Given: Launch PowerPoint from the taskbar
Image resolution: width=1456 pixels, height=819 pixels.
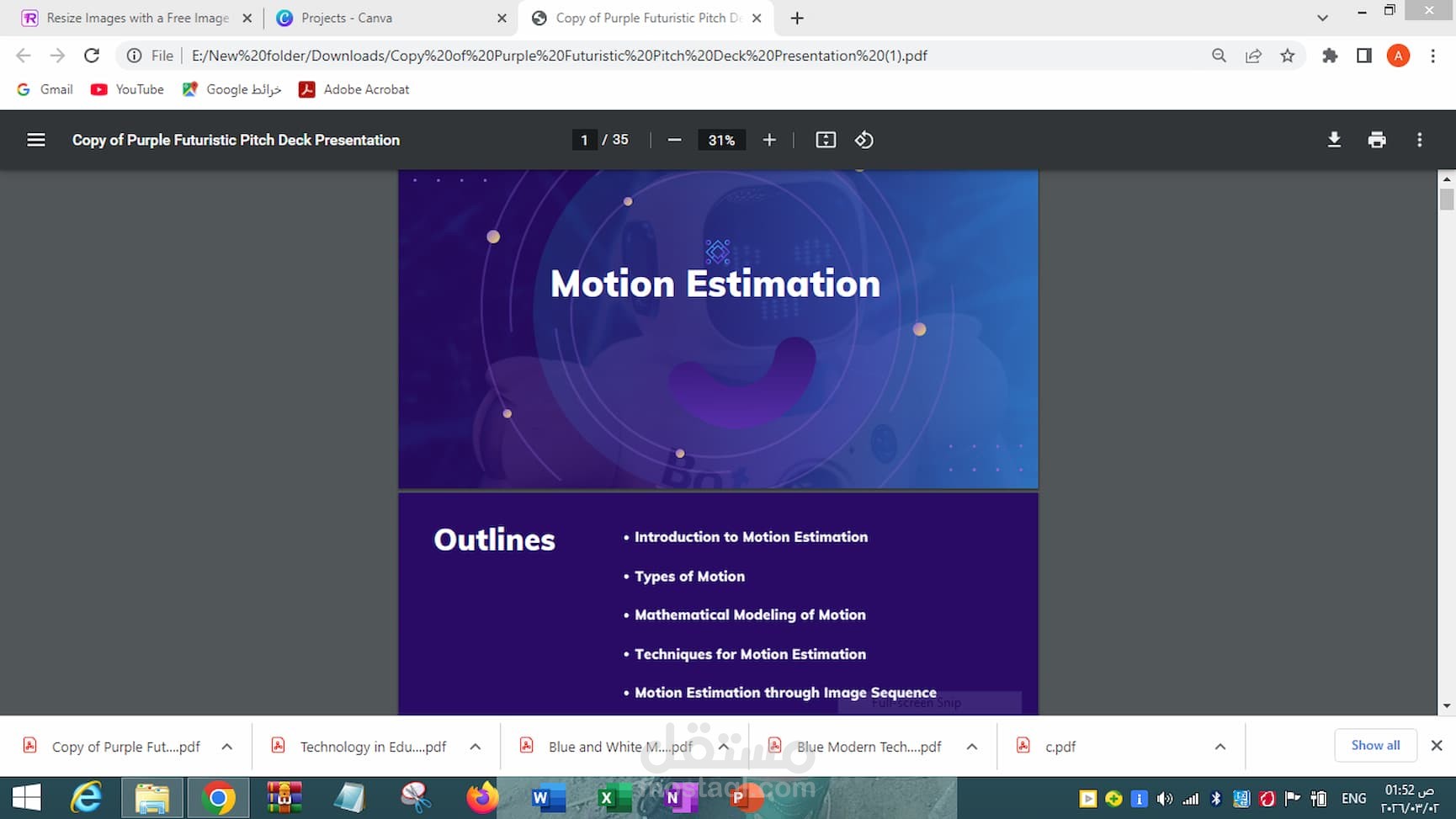Looking at the screenshot, I should point(744,798).
